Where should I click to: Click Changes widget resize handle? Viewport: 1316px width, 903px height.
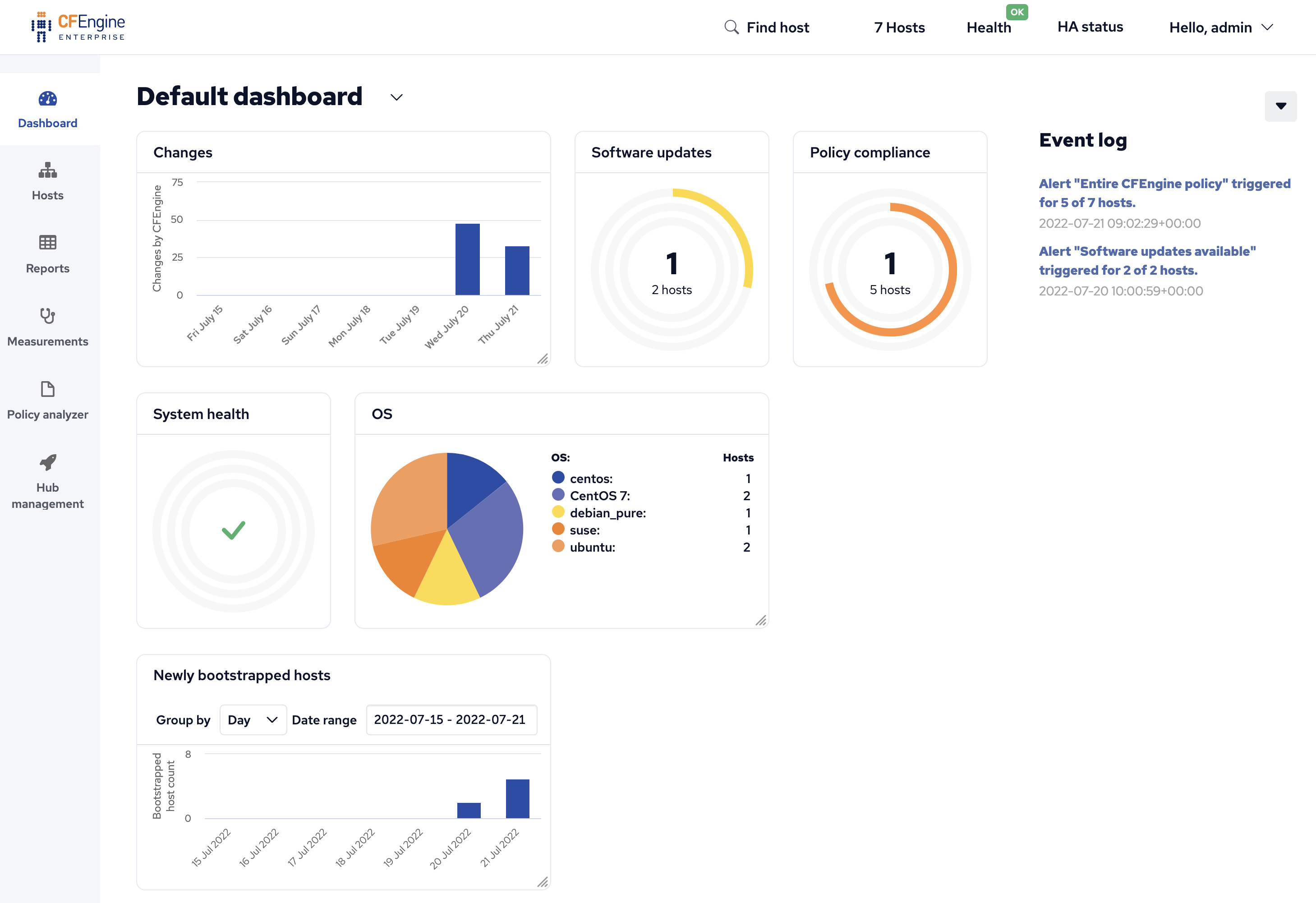click(x=543, y=359)
